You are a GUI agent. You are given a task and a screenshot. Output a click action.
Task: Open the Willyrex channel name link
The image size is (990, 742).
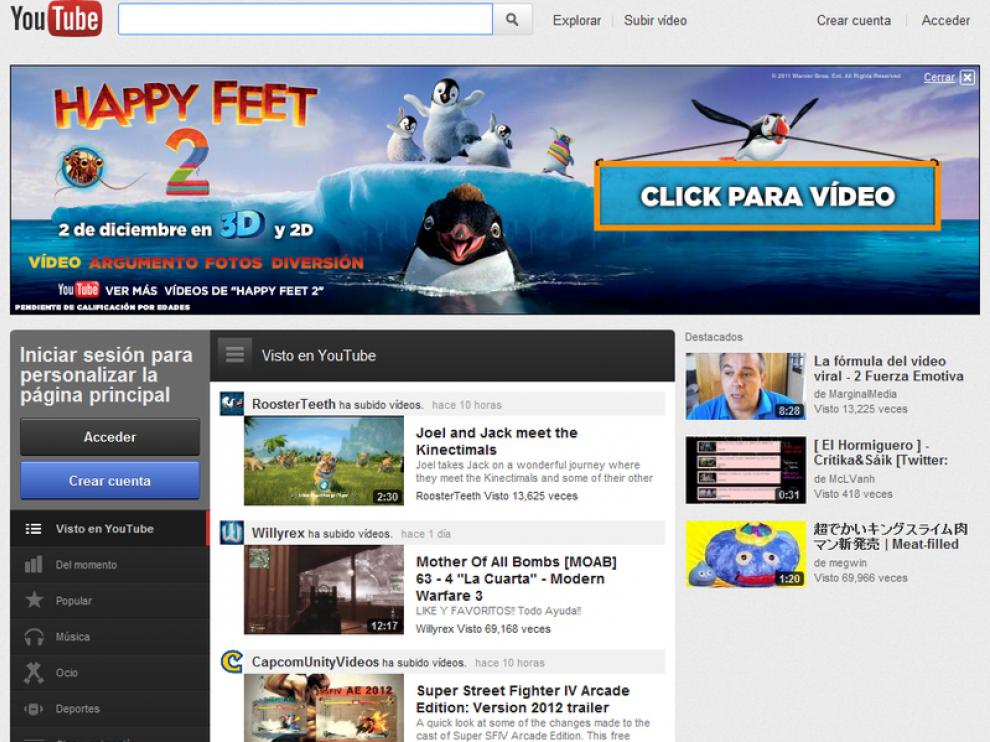tap(278, 533)
